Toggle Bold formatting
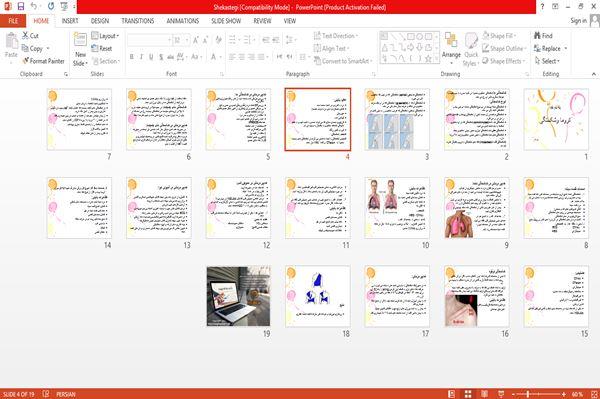Viewport: 600px width, 399px height. 132,57
